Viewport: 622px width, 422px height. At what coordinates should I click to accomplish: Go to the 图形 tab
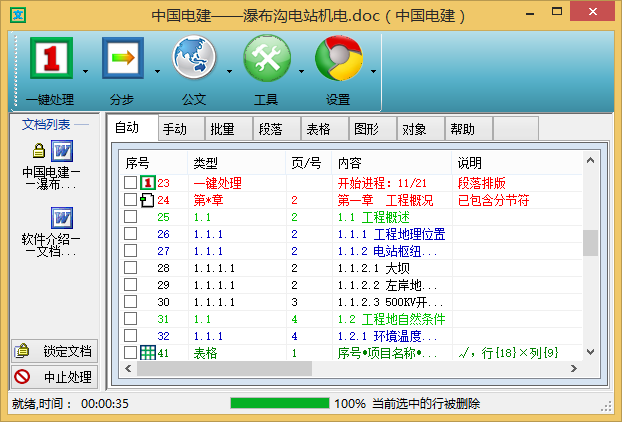point(373,129)
